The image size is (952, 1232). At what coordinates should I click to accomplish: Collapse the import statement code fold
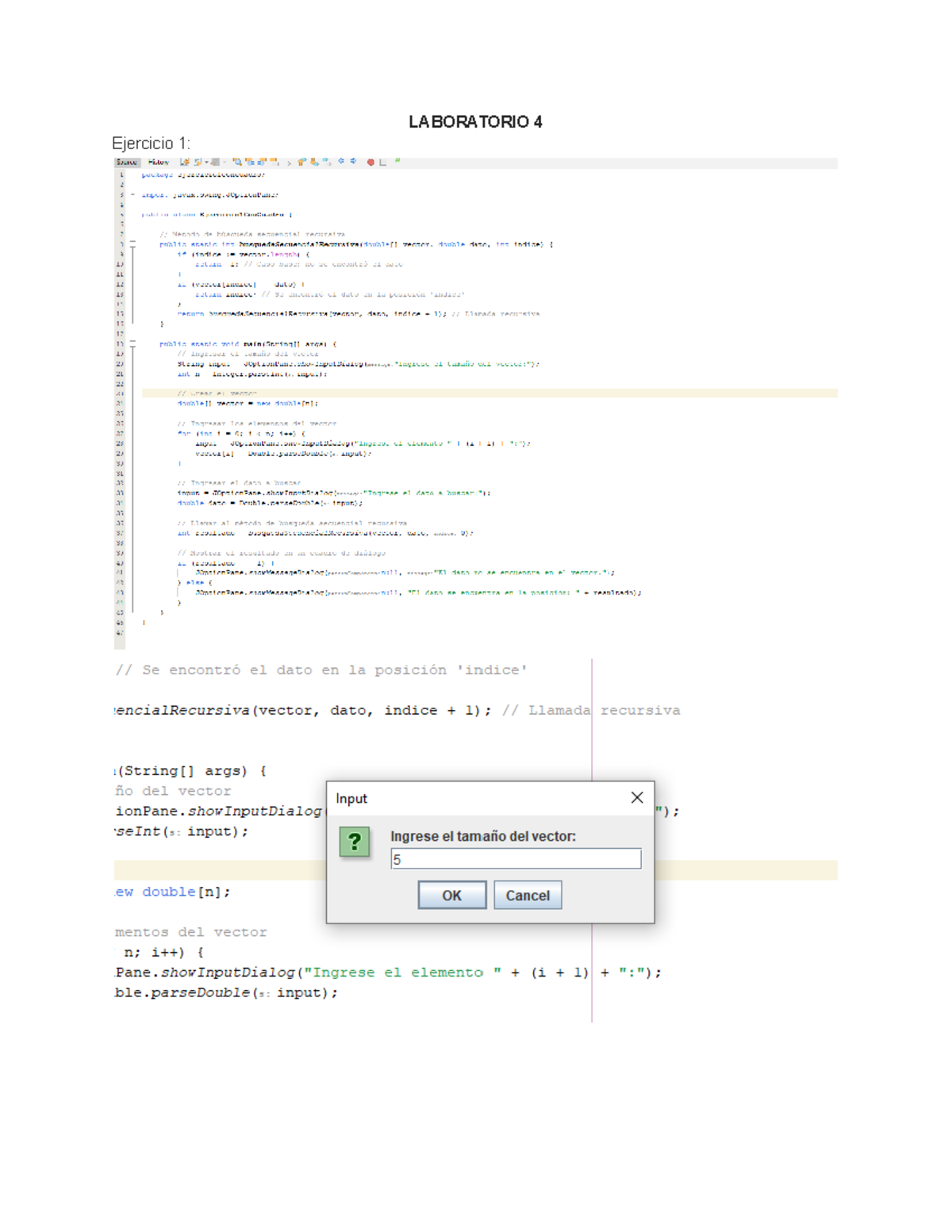132,195
